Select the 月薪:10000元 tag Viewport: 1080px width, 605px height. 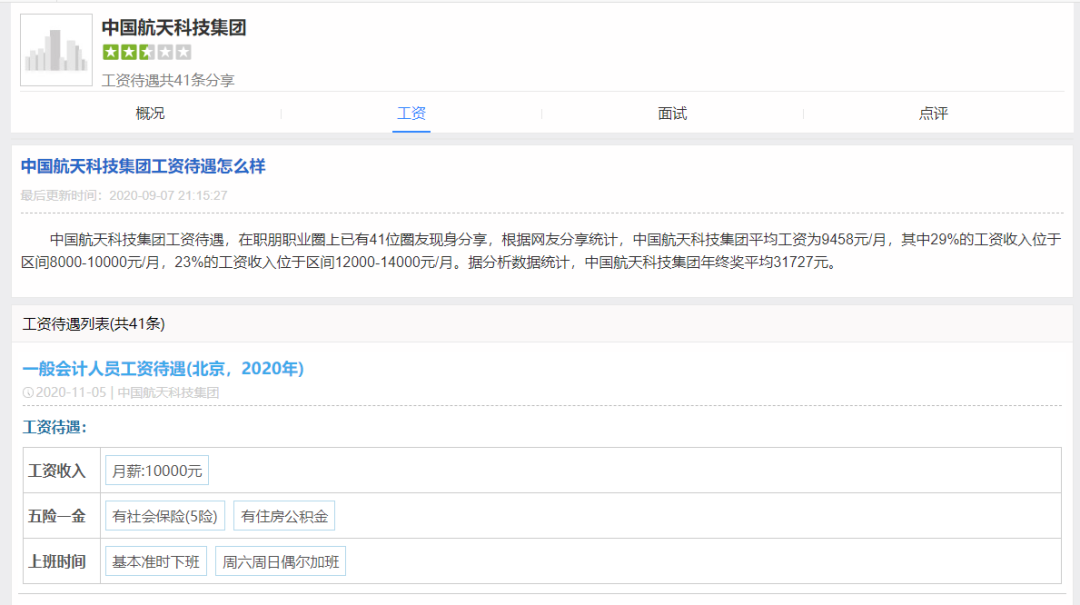click(x=157, y=471)
